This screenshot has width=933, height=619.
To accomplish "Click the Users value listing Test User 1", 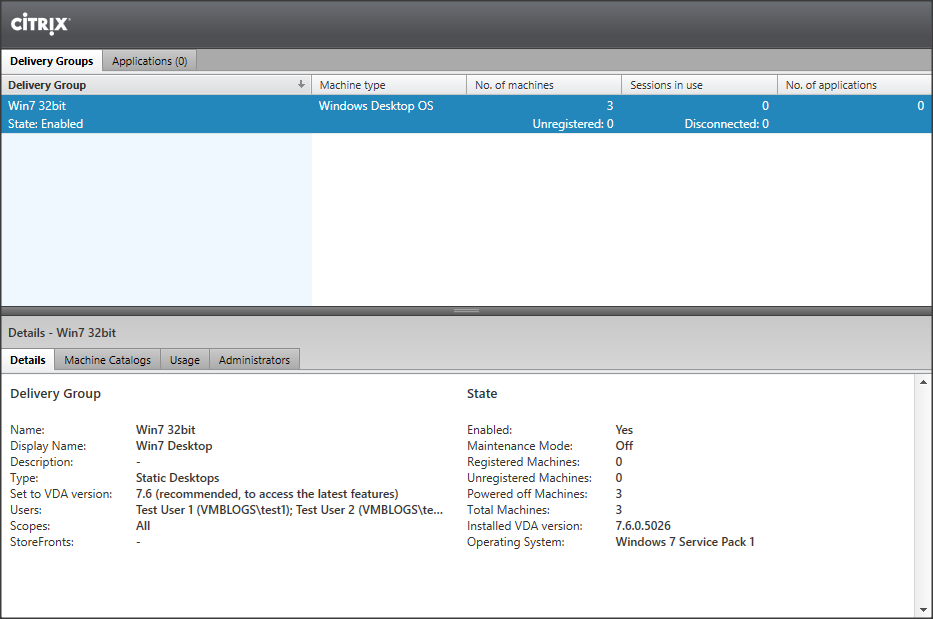I will point(289,510).
